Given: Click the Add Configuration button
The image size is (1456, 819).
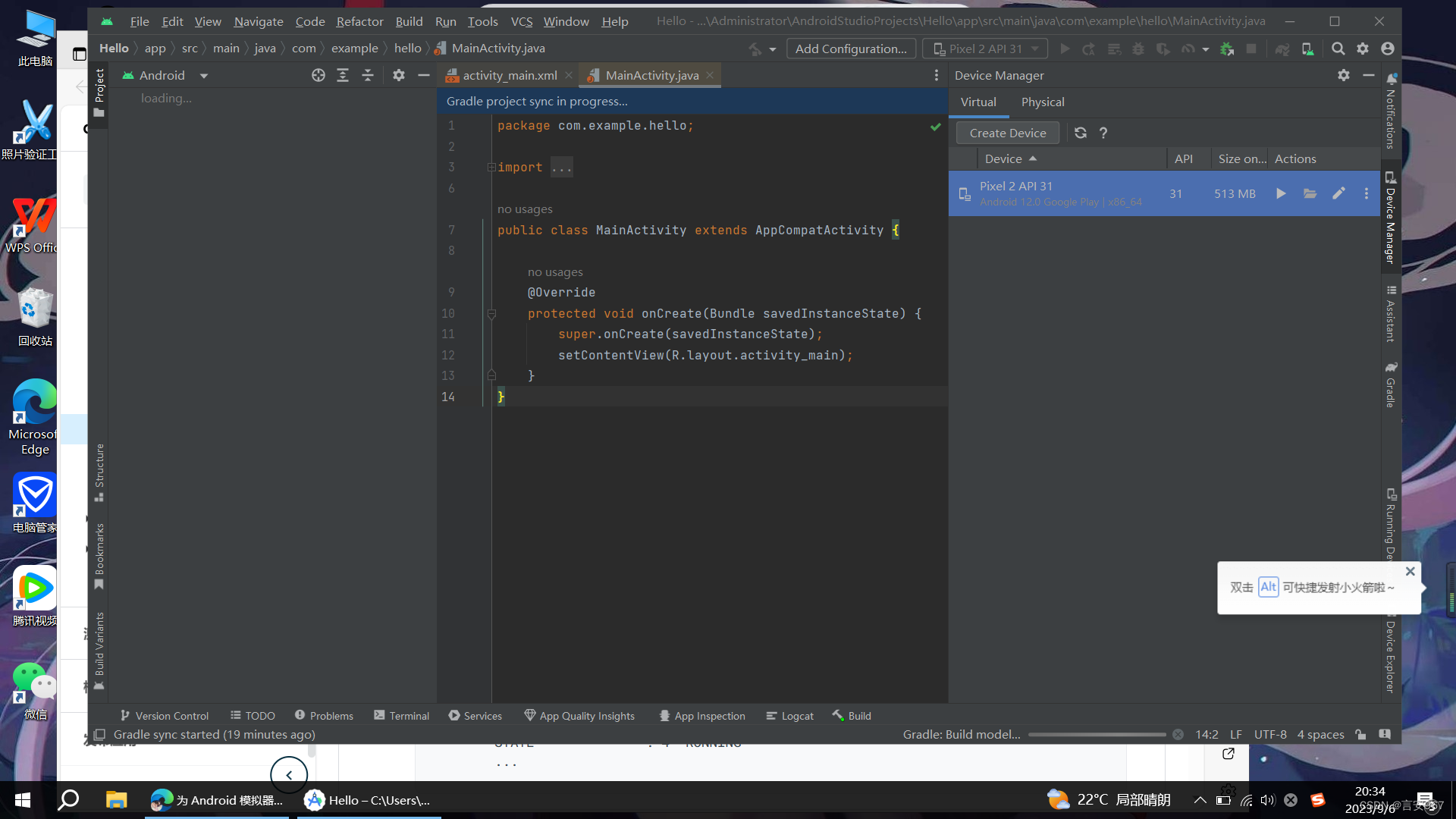Looking at the screenshot, I should pyautogui.click(x=851, y=48).
